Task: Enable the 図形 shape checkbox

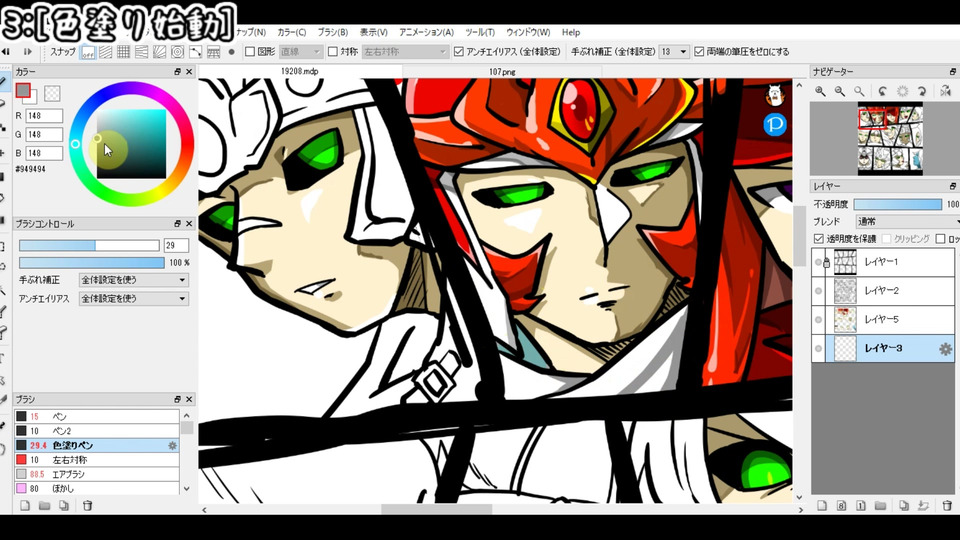Action: [250, 52]
